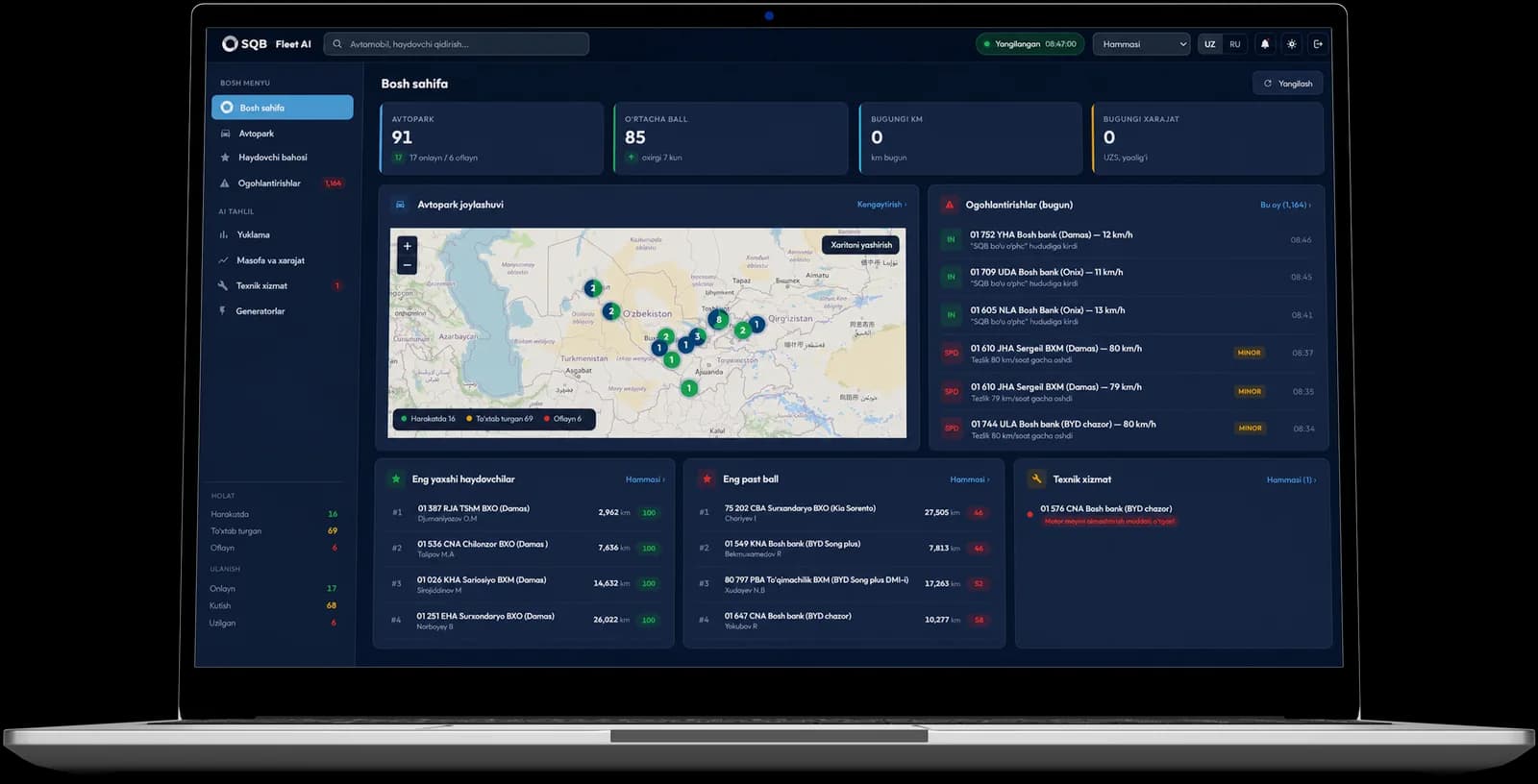Click the map cluster marker numbered 3
The width and height of the screenshot is (1538, 784).
point(697,336)
